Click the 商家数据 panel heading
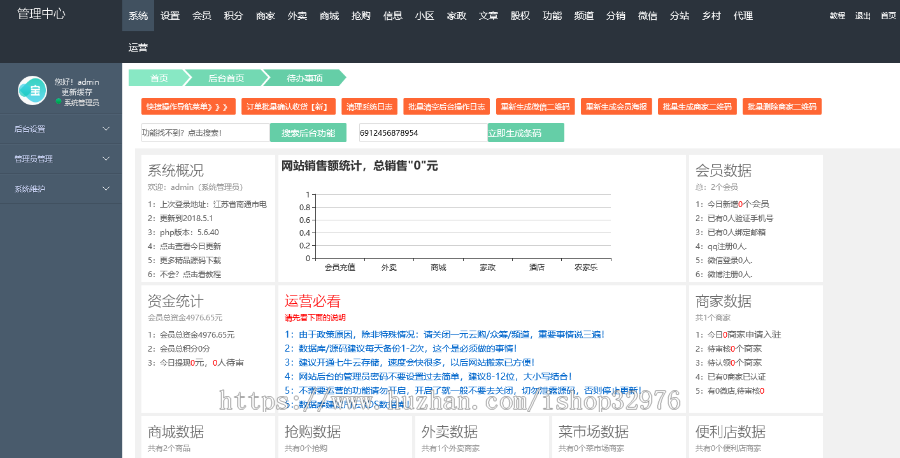900x458 pixels. [723, 301]
